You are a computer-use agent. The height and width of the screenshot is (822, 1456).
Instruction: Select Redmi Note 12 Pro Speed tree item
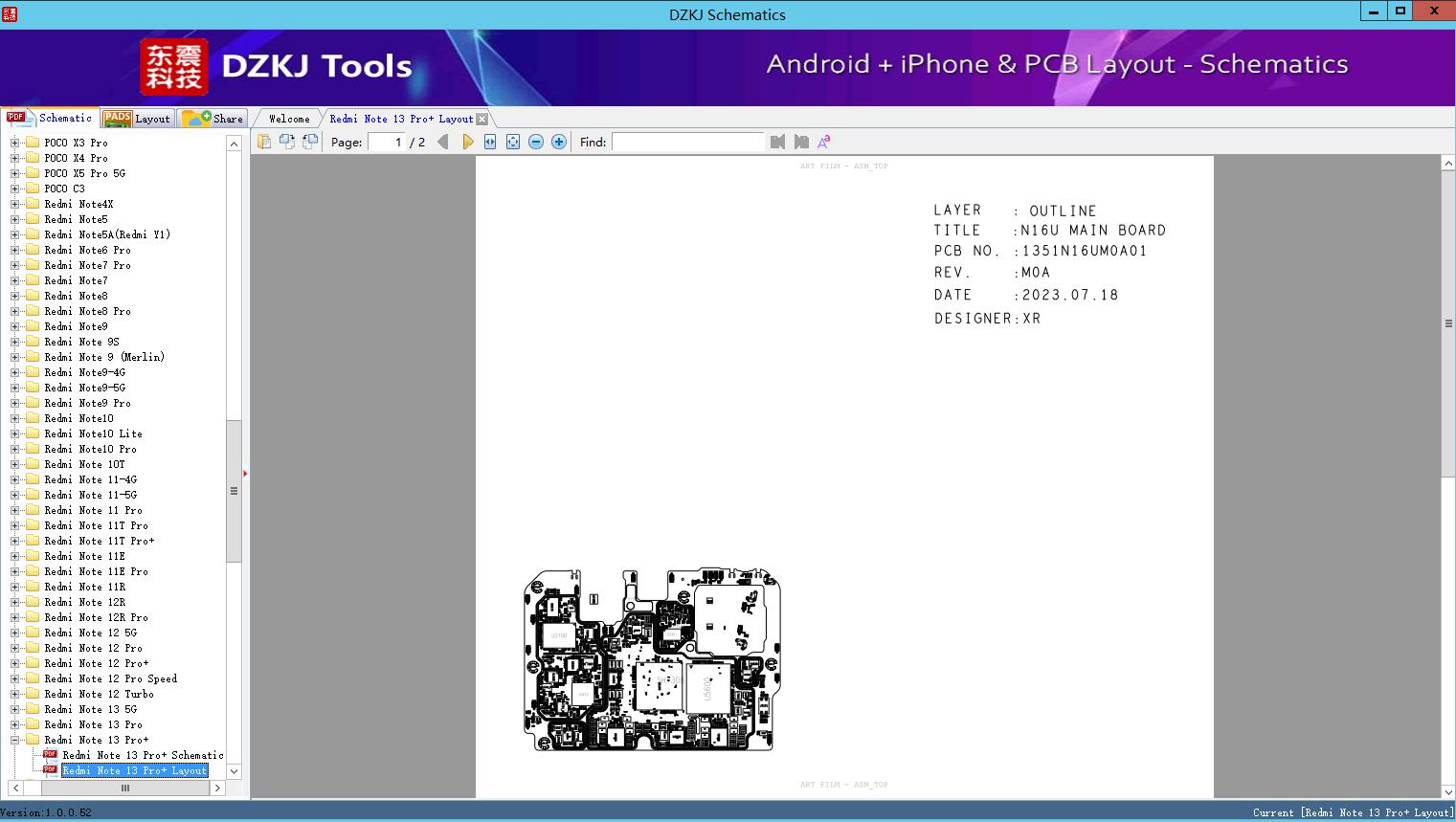point(110,678)
